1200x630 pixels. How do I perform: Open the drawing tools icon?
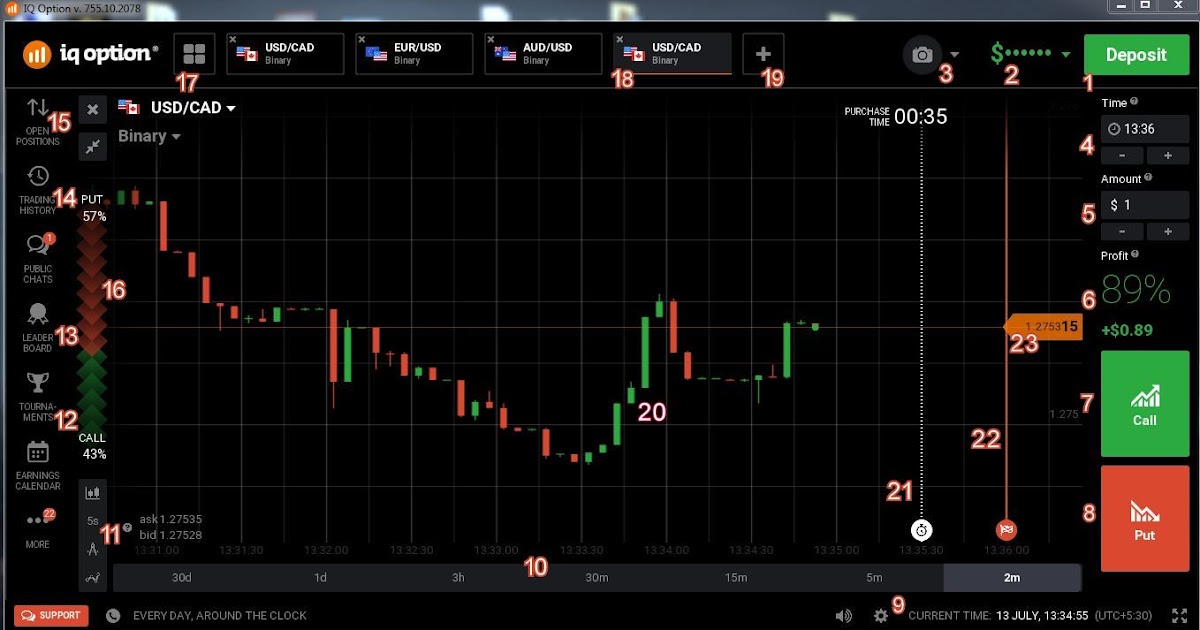[x=92, y=549]
